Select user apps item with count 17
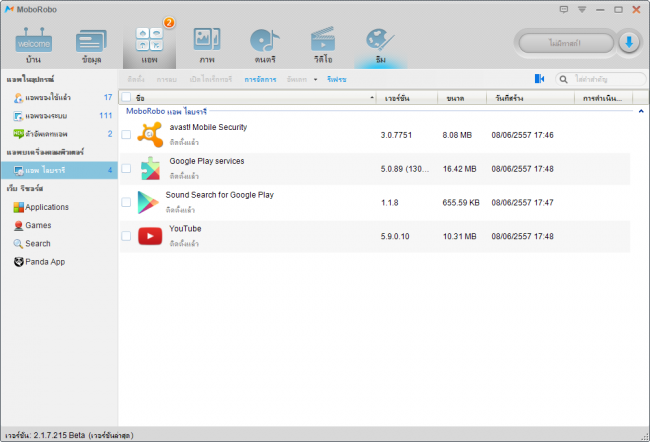 click(59, 97)
